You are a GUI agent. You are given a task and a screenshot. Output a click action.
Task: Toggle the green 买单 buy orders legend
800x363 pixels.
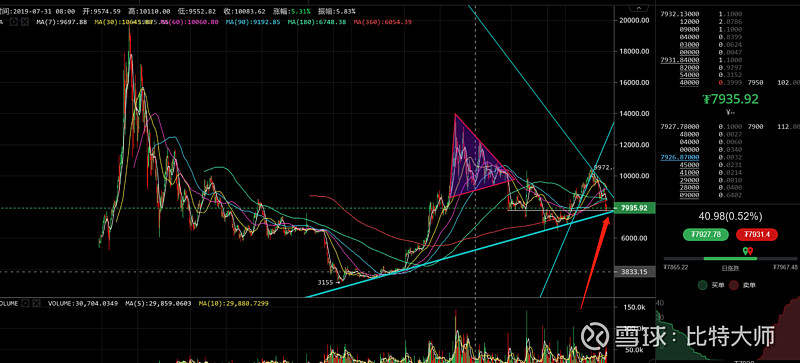(x=712, y=285)
